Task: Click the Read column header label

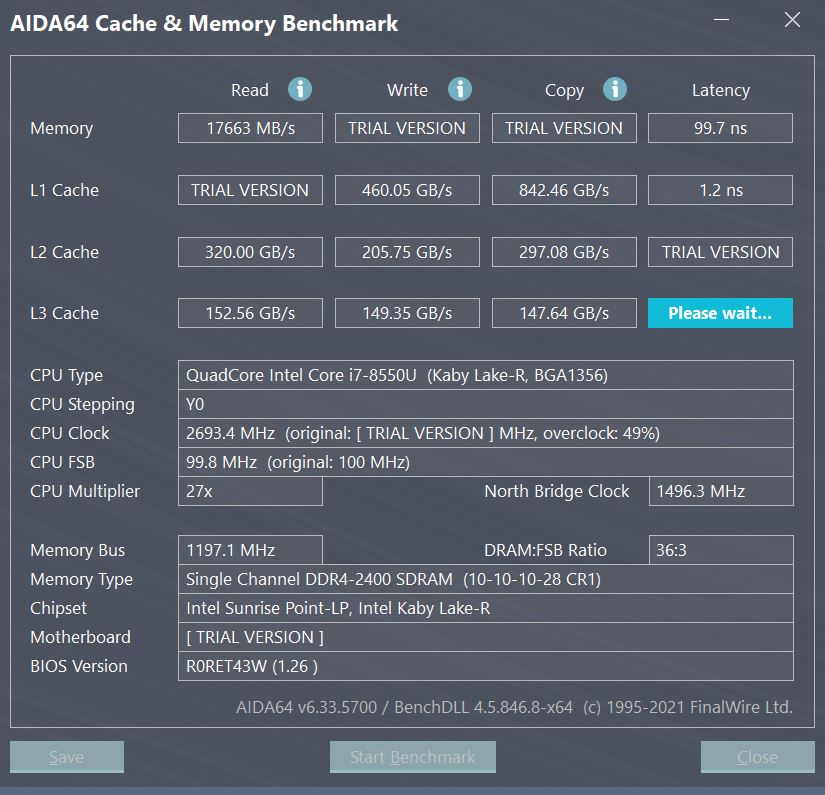Action: (250, 90)
